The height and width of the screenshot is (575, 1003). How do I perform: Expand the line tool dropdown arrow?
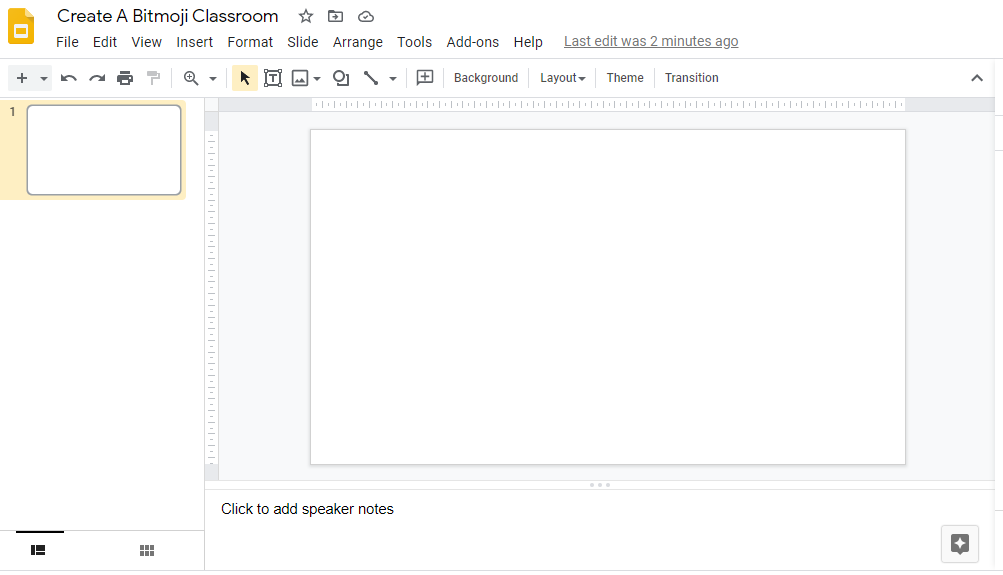click(393, 78)
